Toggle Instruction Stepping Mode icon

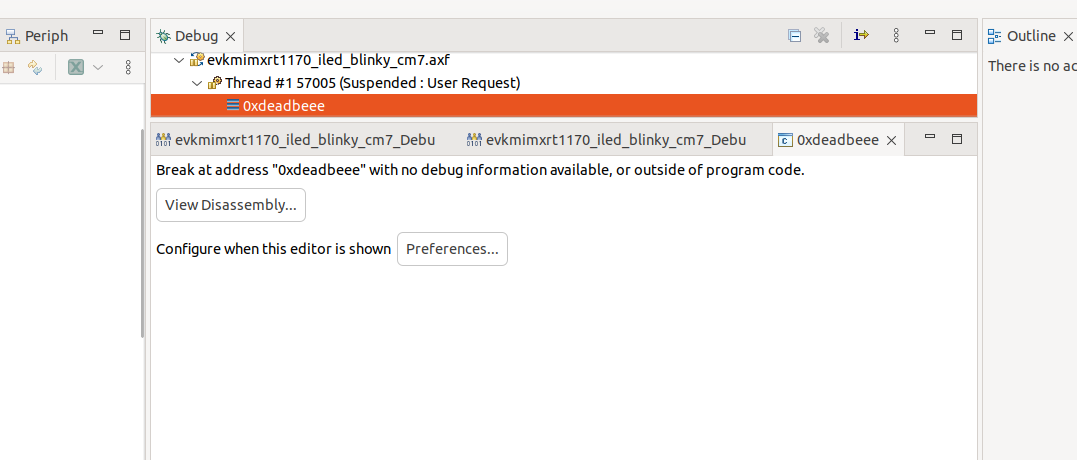(861, 36)
